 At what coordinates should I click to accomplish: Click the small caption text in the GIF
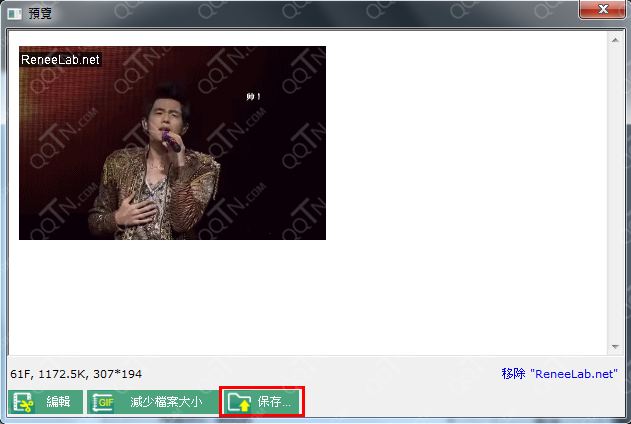(254, 97)
